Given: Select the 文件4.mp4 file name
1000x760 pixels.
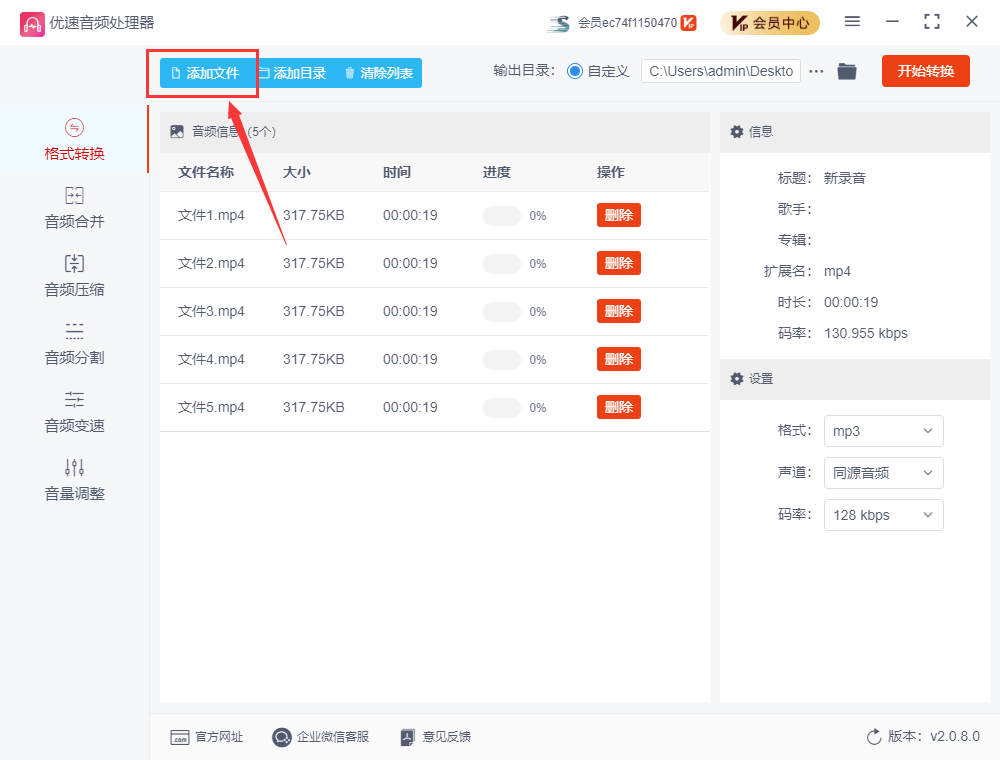Looking at the screenshot, I should (210, 360).
